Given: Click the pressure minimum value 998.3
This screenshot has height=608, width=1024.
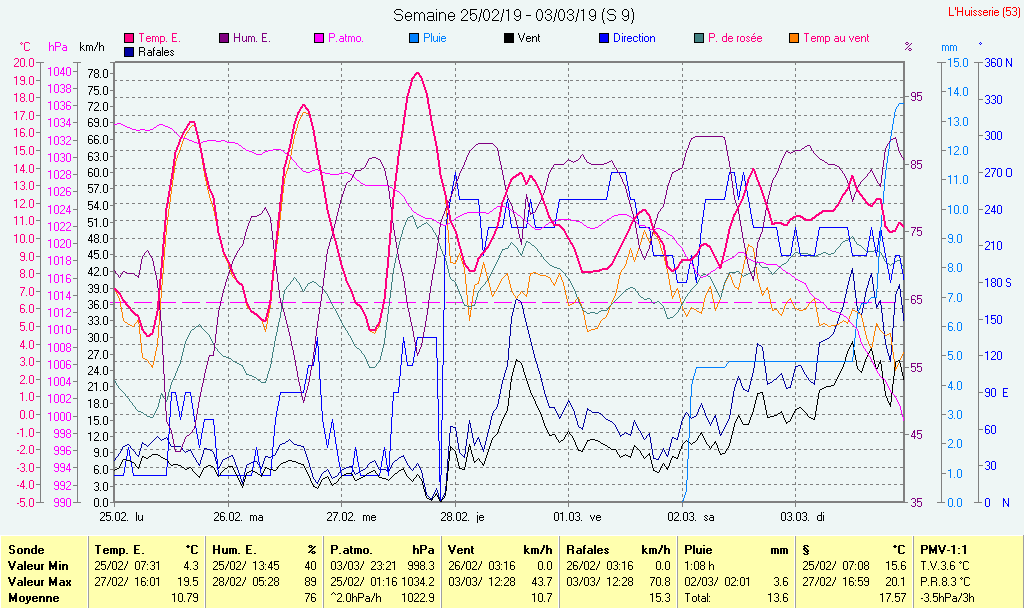Looking at the screenshot, I should (x=421, y=566).
